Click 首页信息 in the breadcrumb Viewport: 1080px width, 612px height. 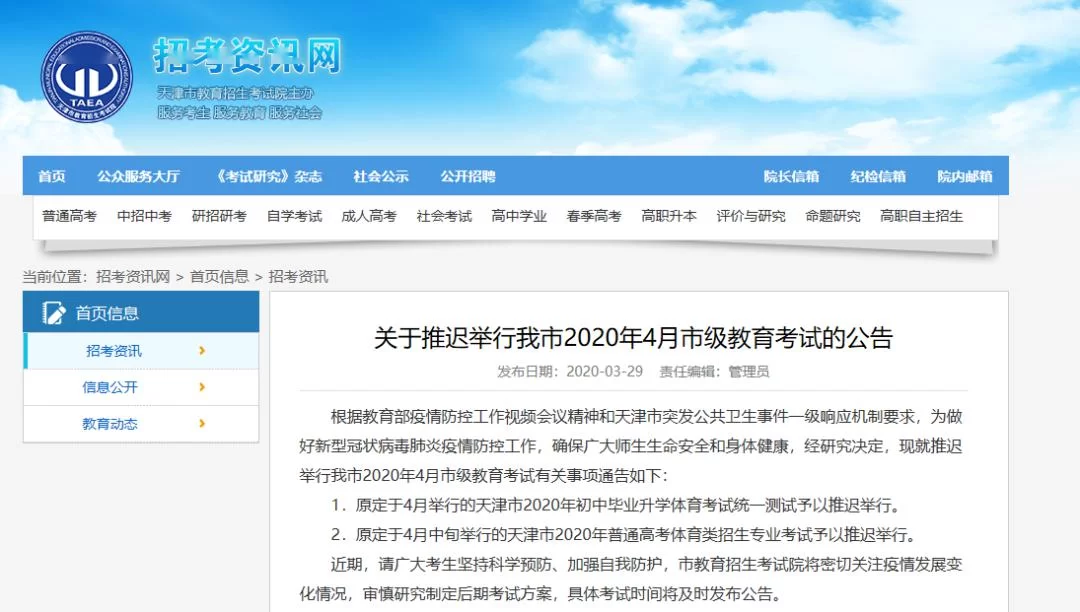coord(219,276)
